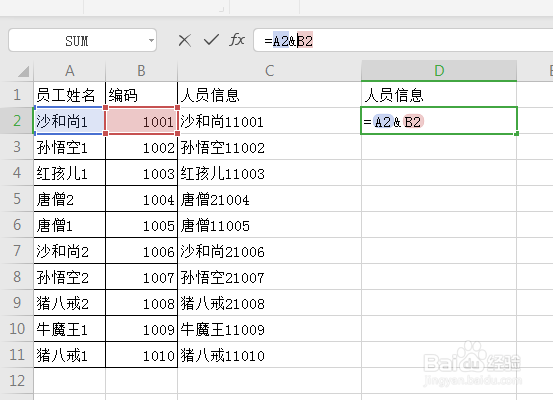
Task: Click cell A9 猪八戒2
Action: click(x=70, y=303)
